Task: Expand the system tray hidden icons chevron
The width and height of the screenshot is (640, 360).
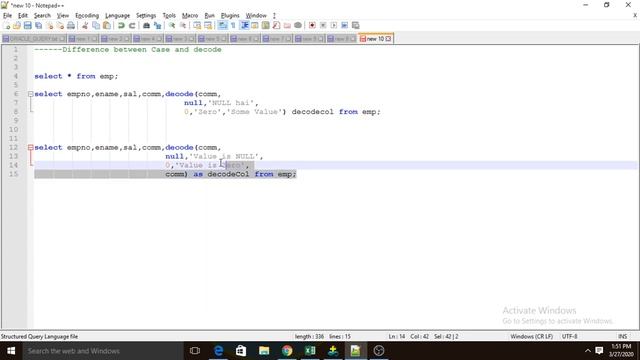Action: [587, 351]
